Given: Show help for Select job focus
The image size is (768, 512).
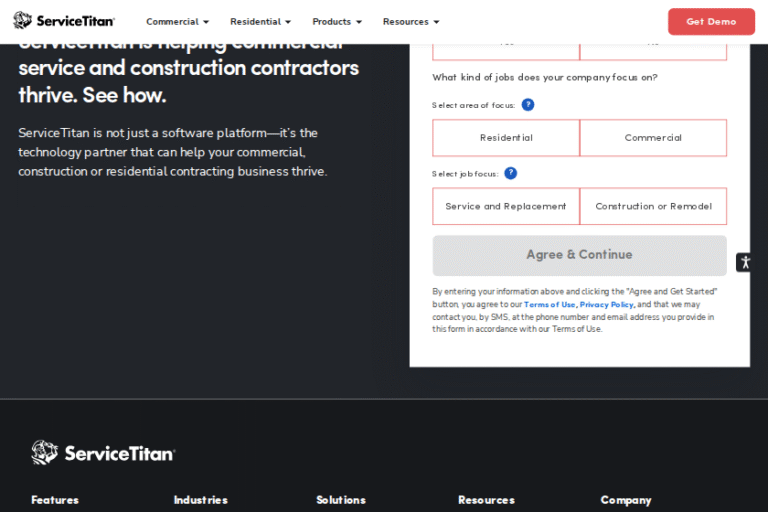Looking at the screenshot, I should (510, 173).
